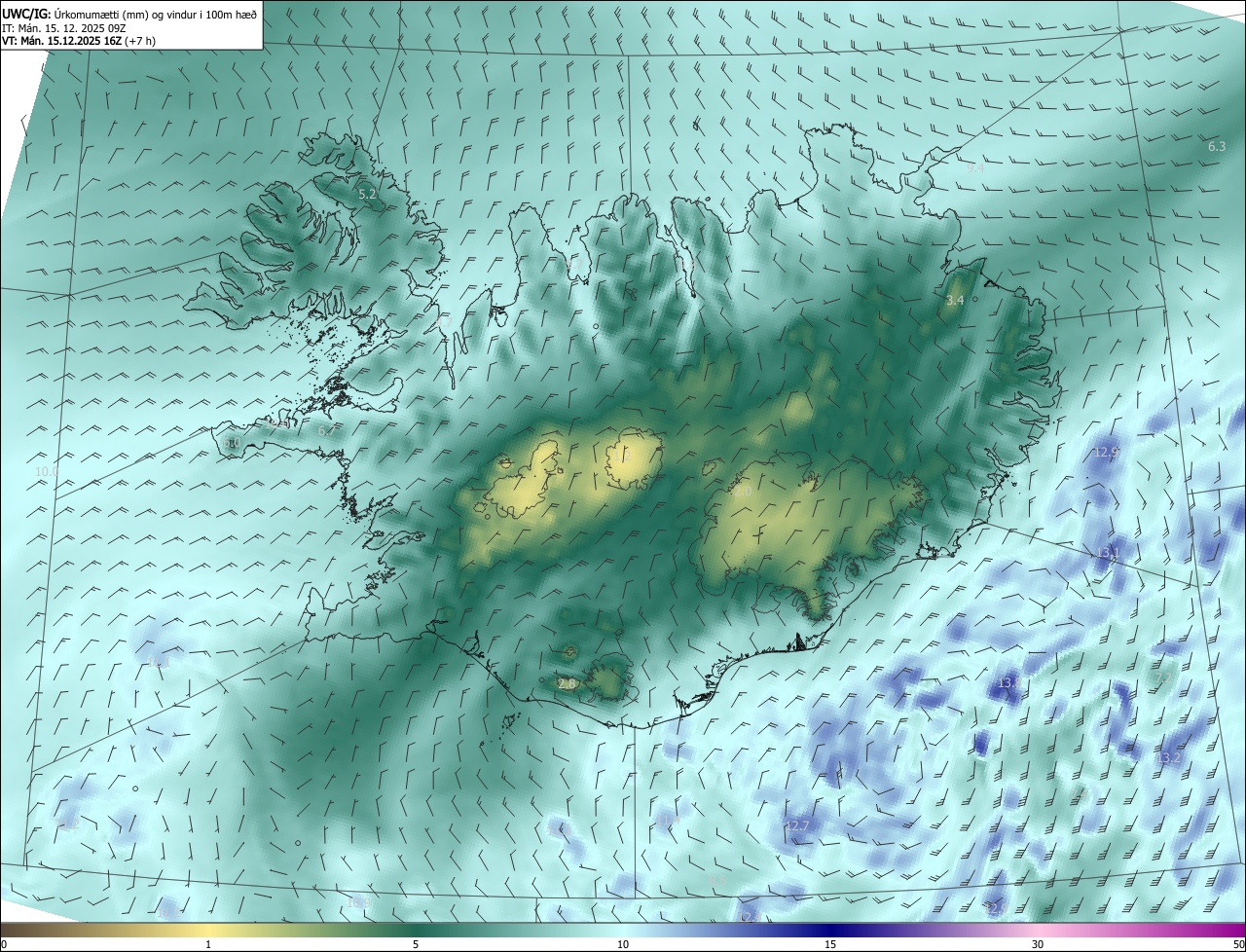Click the '0' tick on the color scale
This screenshot has height=952, width=1246.
(4, 945)
